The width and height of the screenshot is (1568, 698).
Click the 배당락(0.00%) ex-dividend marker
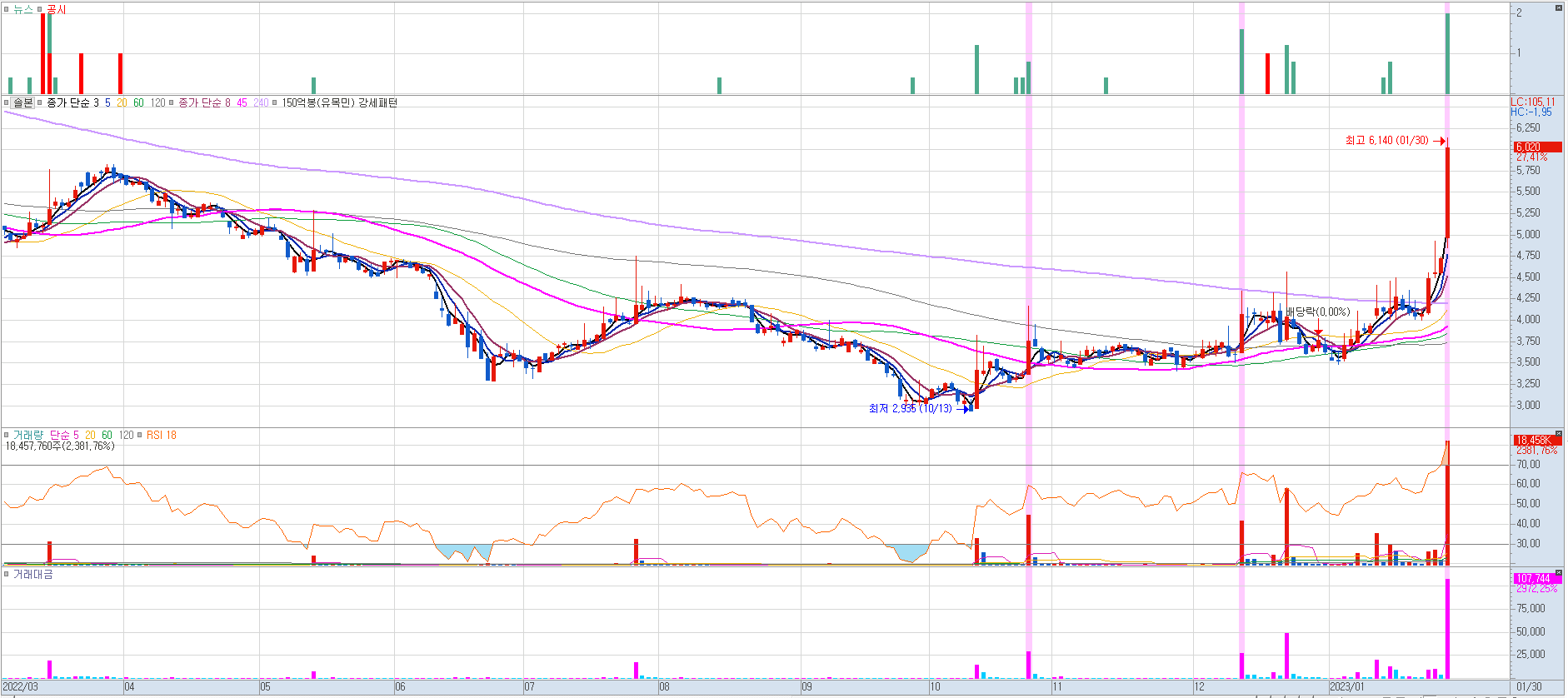click(1318, 312)
